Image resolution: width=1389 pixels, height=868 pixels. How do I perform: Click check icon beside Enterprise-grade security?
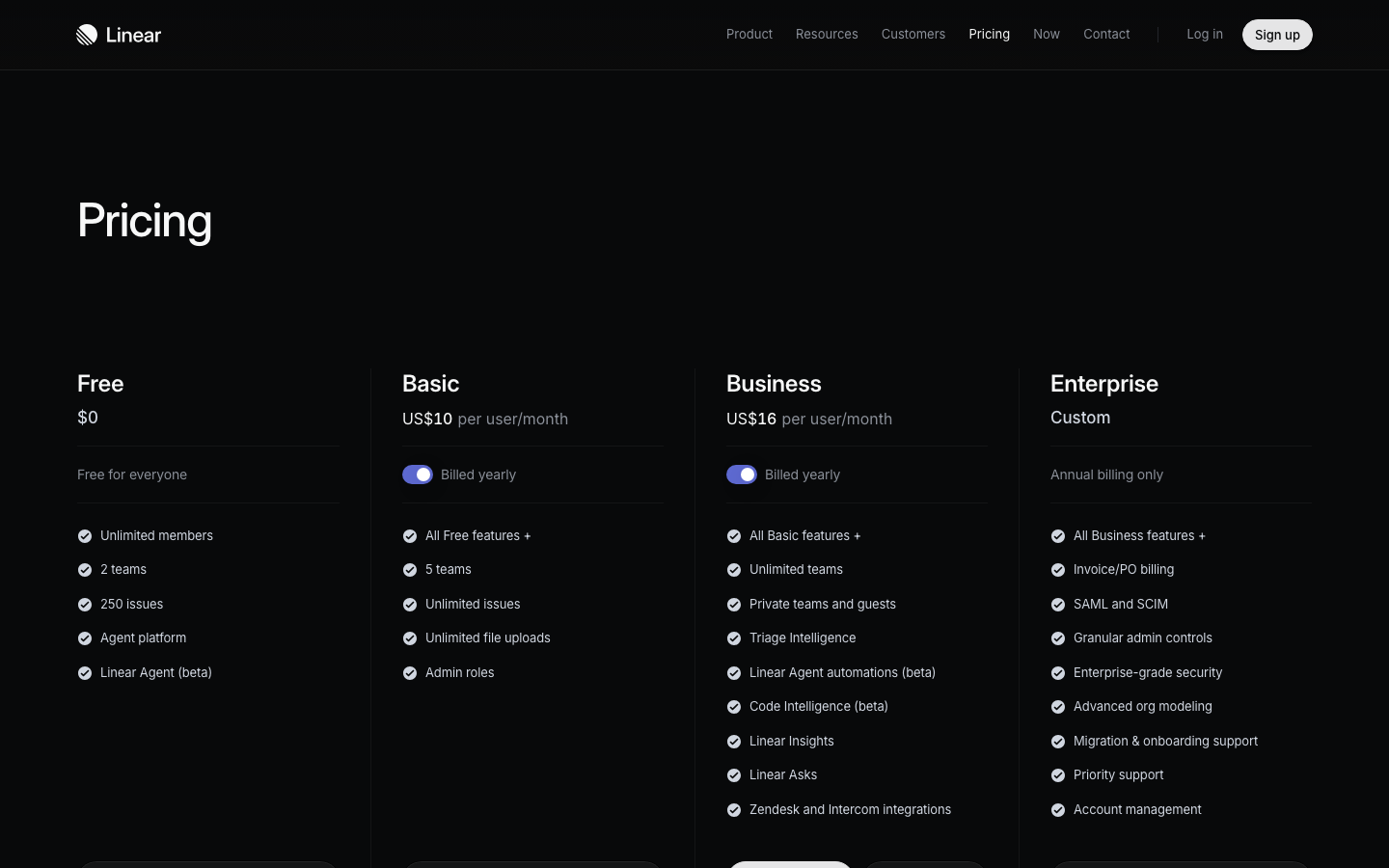coord(1058,673)
